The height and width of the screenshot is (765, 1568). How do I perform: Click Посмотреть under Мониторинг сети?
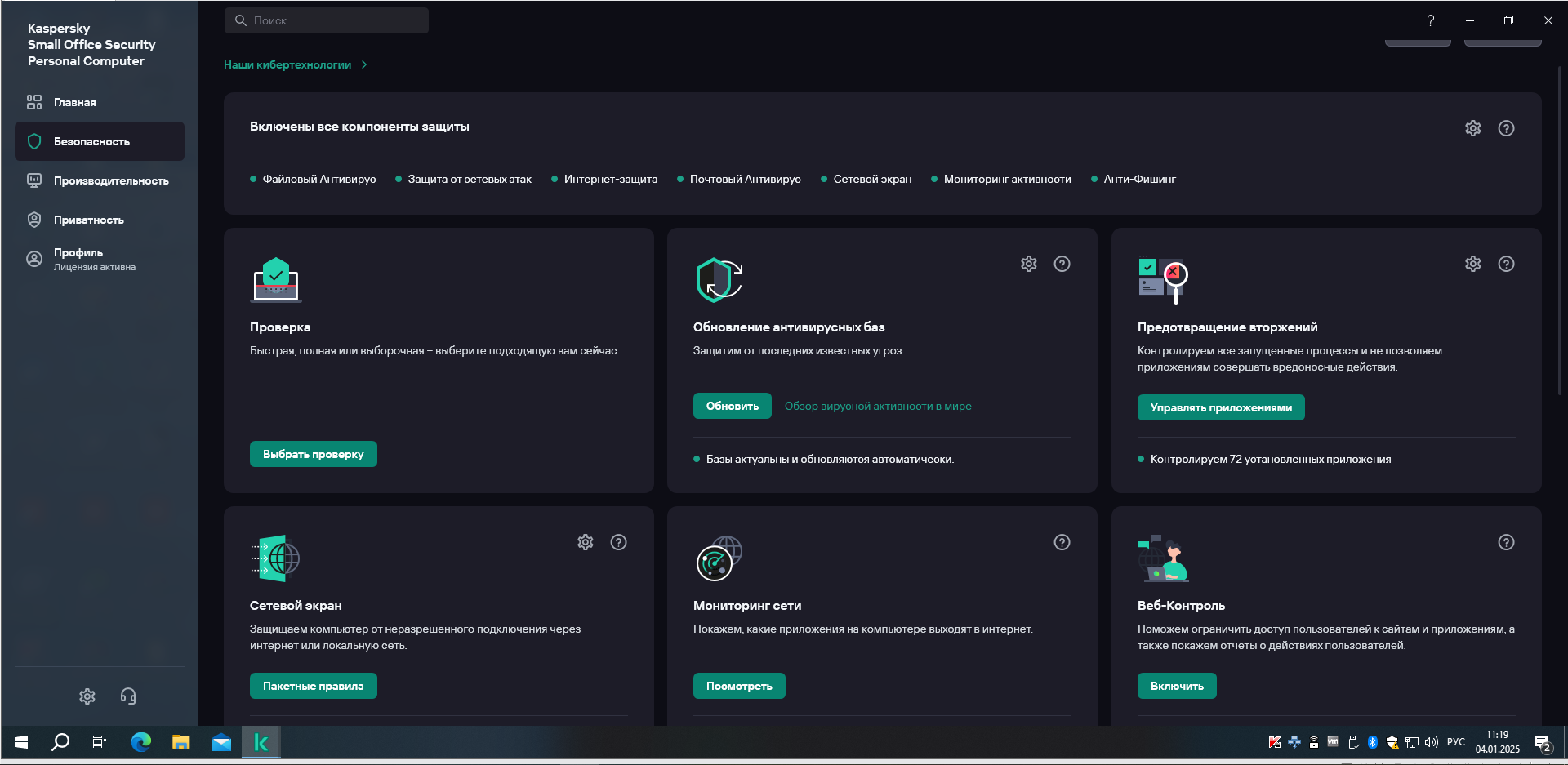739,686
